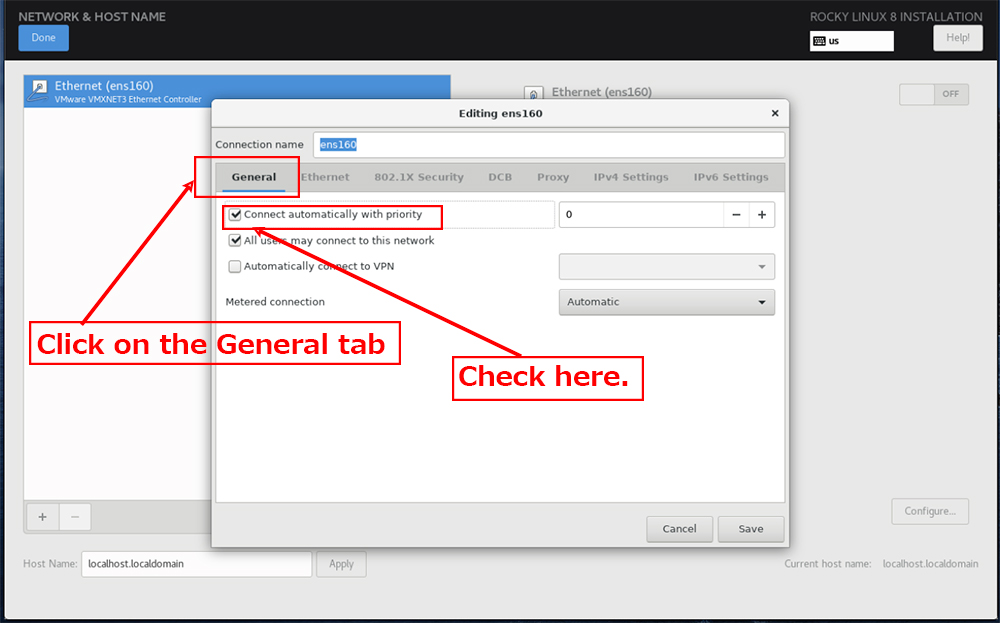Click the Metered connection label
This screenshot has height=623, width=1000.
tap(275, 302)
